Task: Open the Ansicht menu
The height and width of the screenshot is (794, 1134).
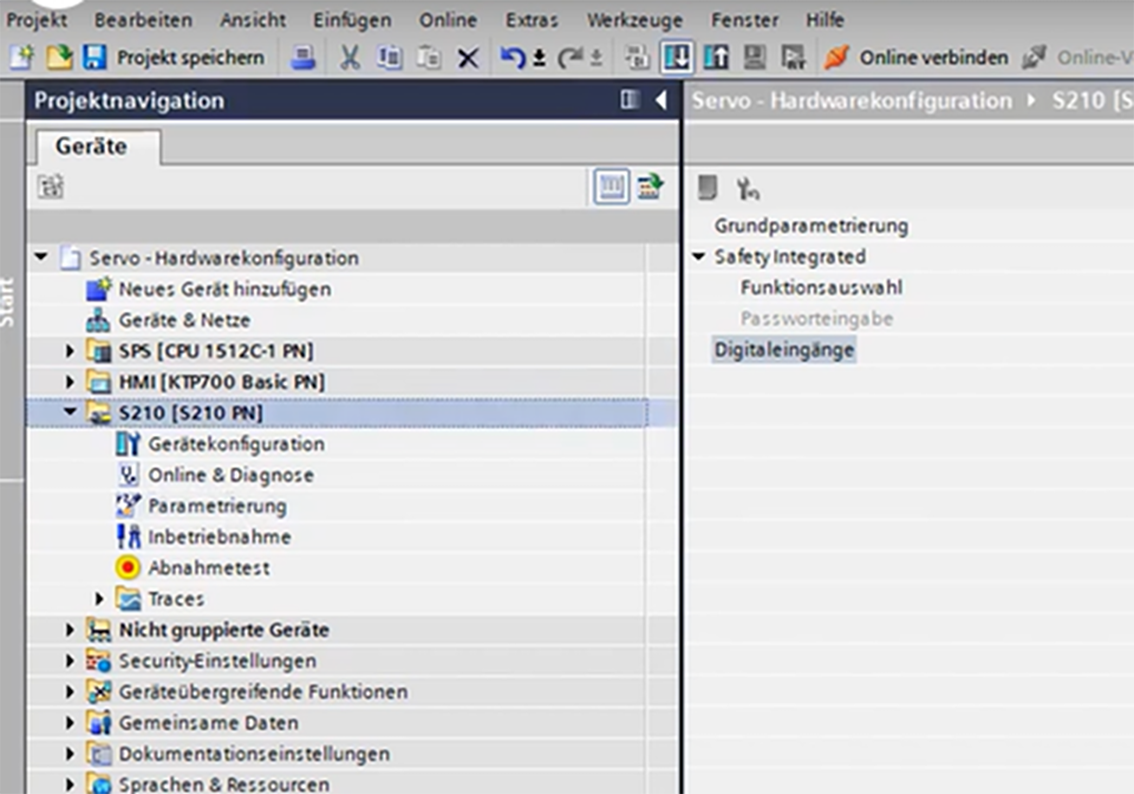Action: click(252, 20)
